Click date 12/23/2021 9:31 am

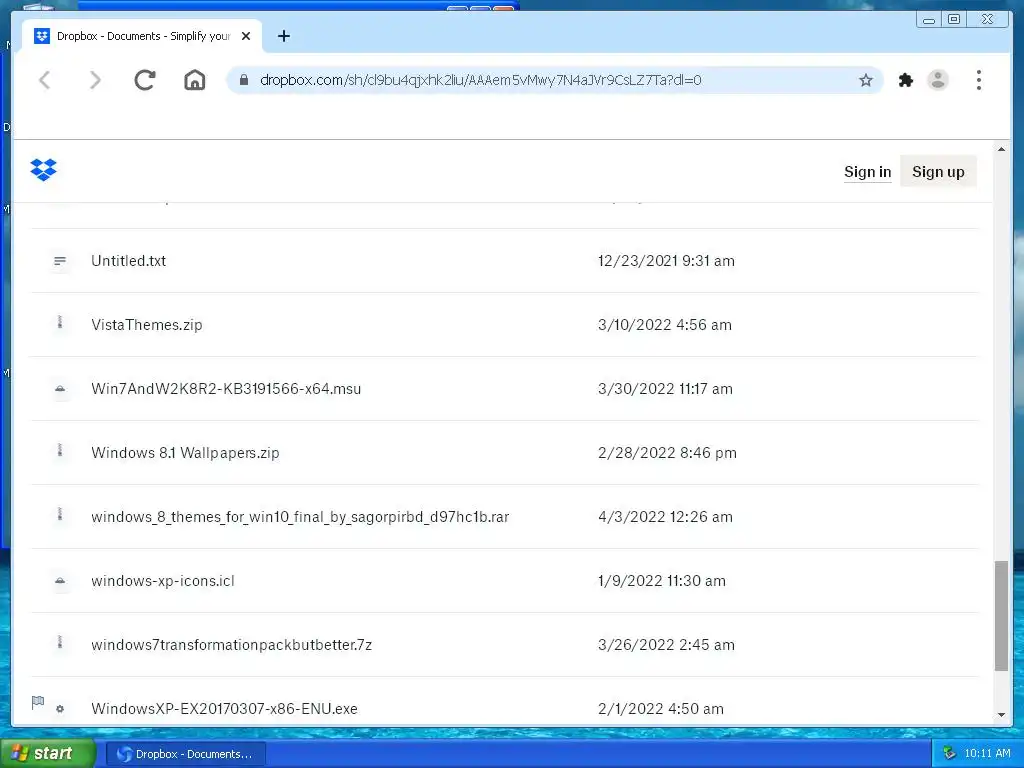pyautogui.click(x=666, y=261)
